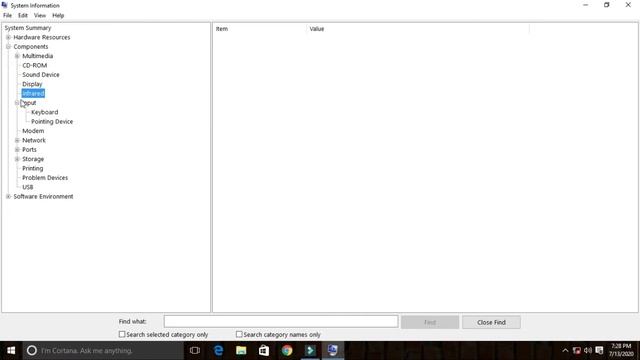
Task: Collapse the Components node
Action: pyautogui.click(x=8, y=47)
